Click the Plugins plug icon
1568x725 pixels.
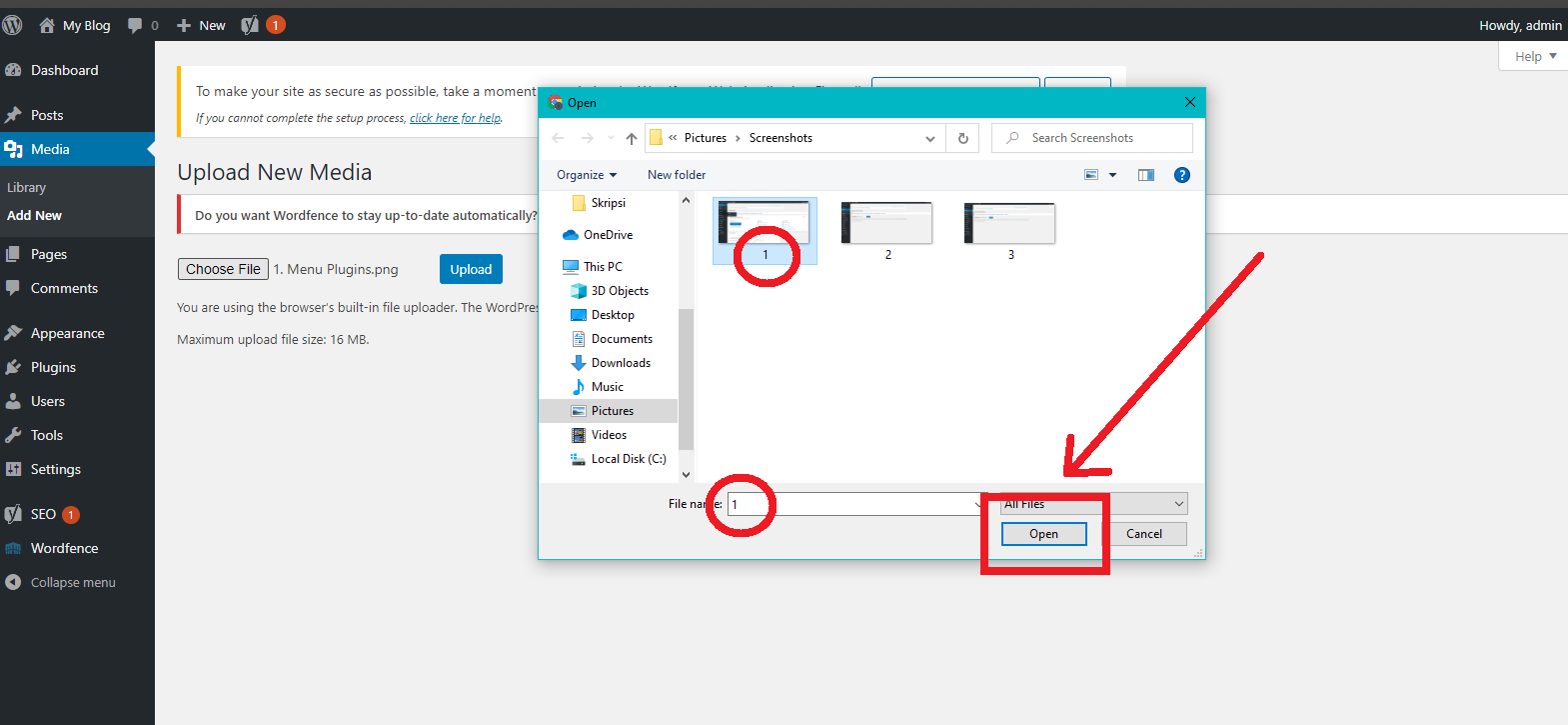(13, 367)
